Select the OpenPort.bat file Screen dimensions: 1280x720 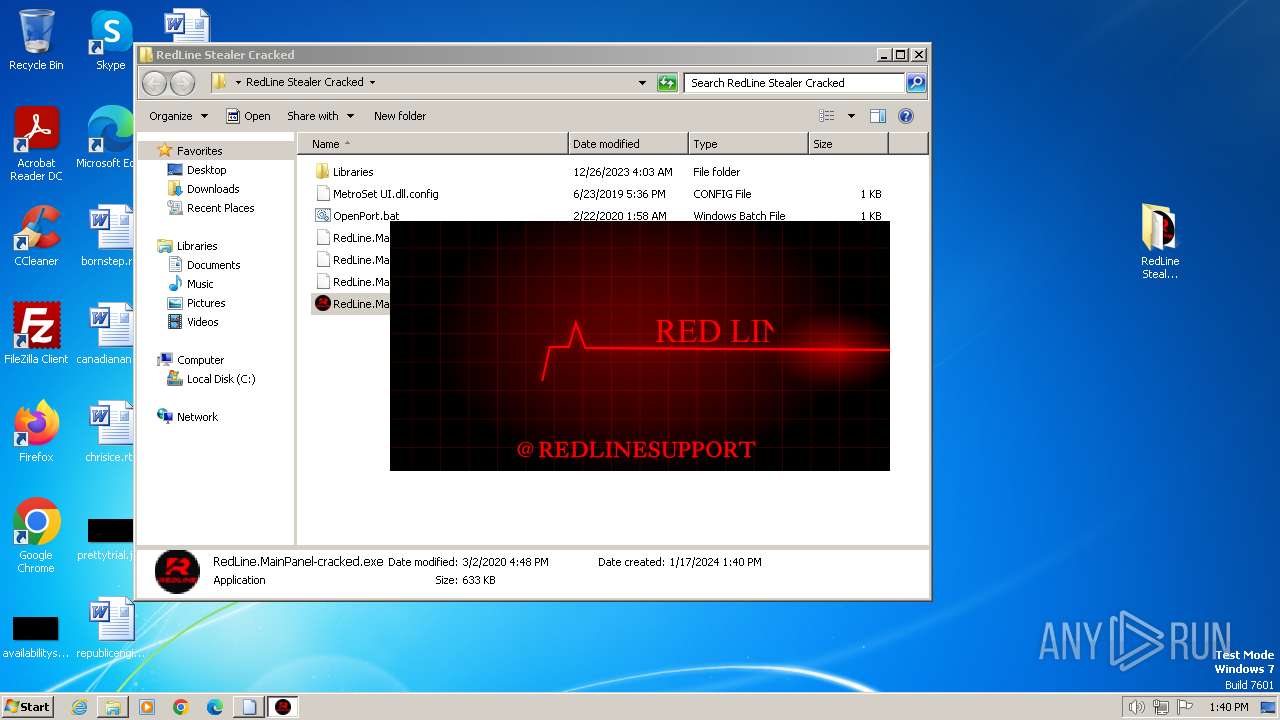pos(365,216)
